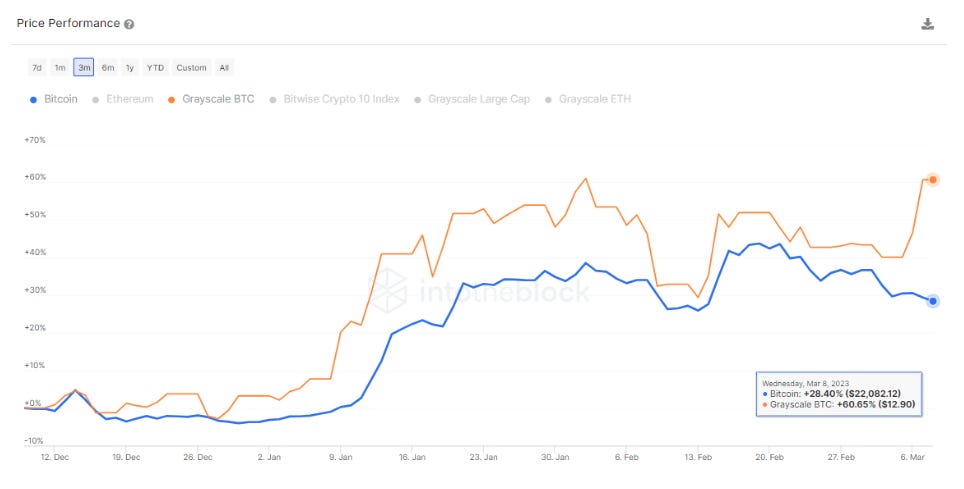This screenshot has width=964, height=489.
Task: Click the '9. Jan' axis label
Action: [x=341, y=457]
